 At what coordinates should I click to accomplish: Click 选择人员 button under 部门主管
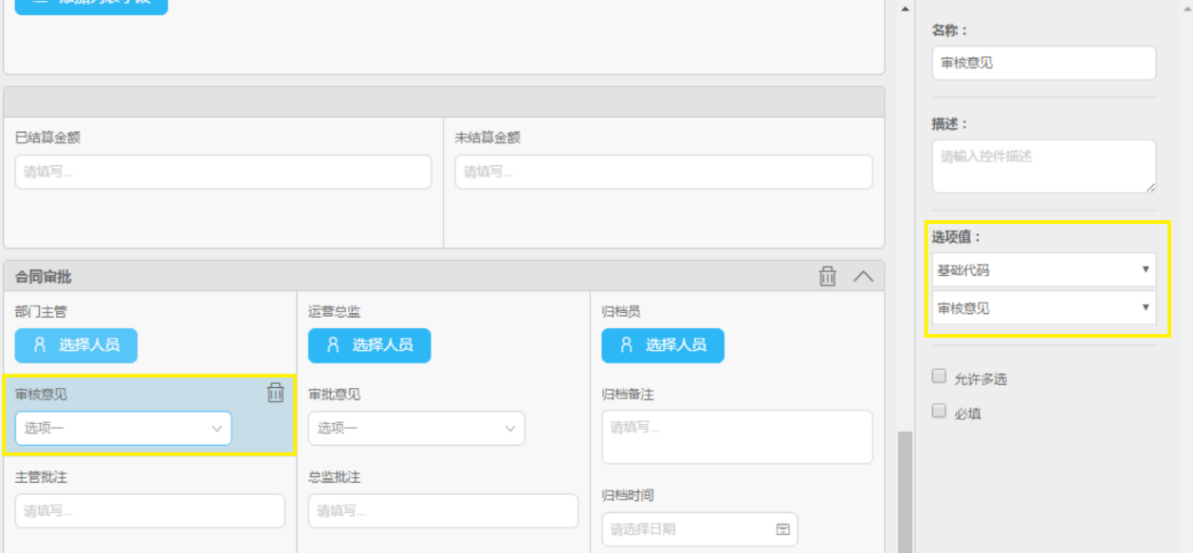(76, 345)
